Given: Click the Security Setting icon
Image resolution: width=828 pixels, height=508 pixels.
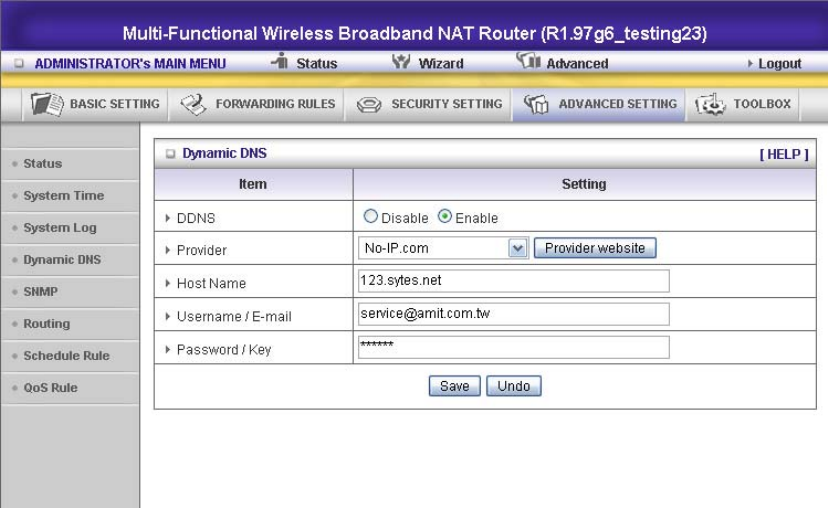Looking at the screenshot, I should point(369,104).
